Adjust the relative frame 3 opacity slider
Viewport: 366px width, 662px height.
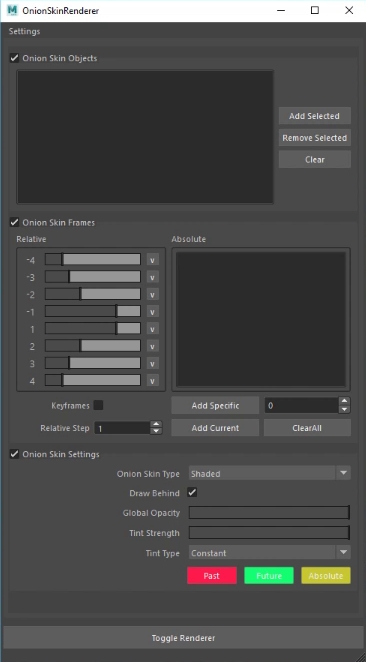point(93,363)
